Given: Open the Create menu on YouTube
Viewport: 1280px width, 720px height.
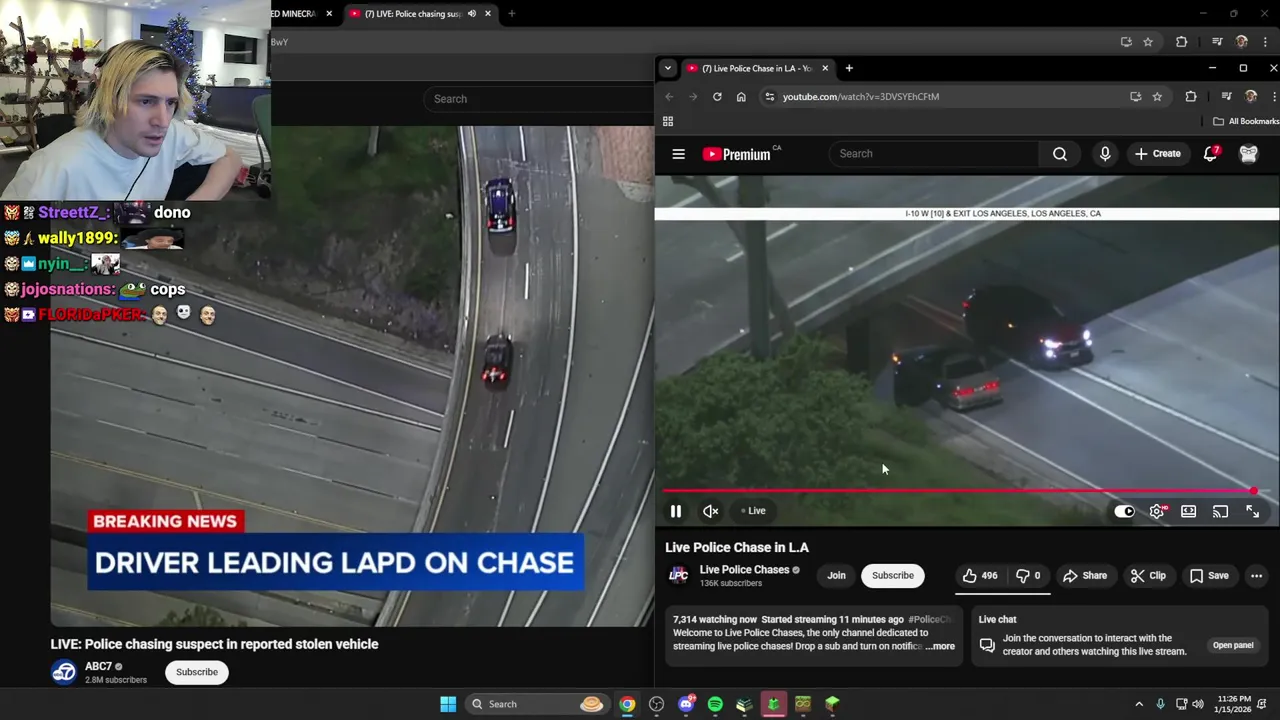Looking at the screenshot, I should tap(1158, 154).
